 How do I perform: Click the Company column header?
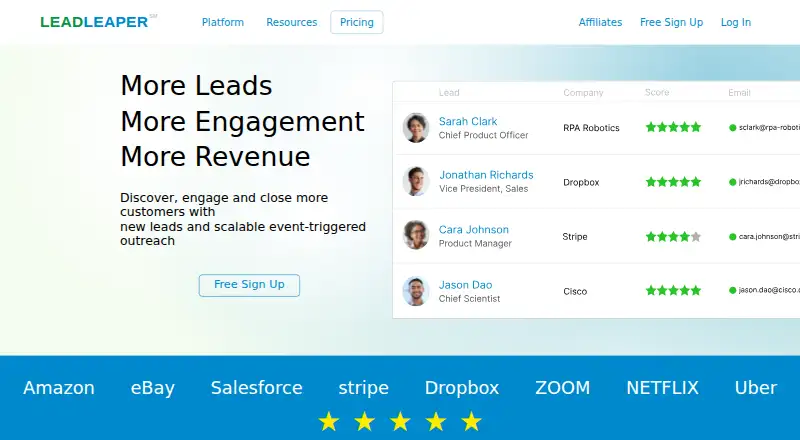coord(583,92)
